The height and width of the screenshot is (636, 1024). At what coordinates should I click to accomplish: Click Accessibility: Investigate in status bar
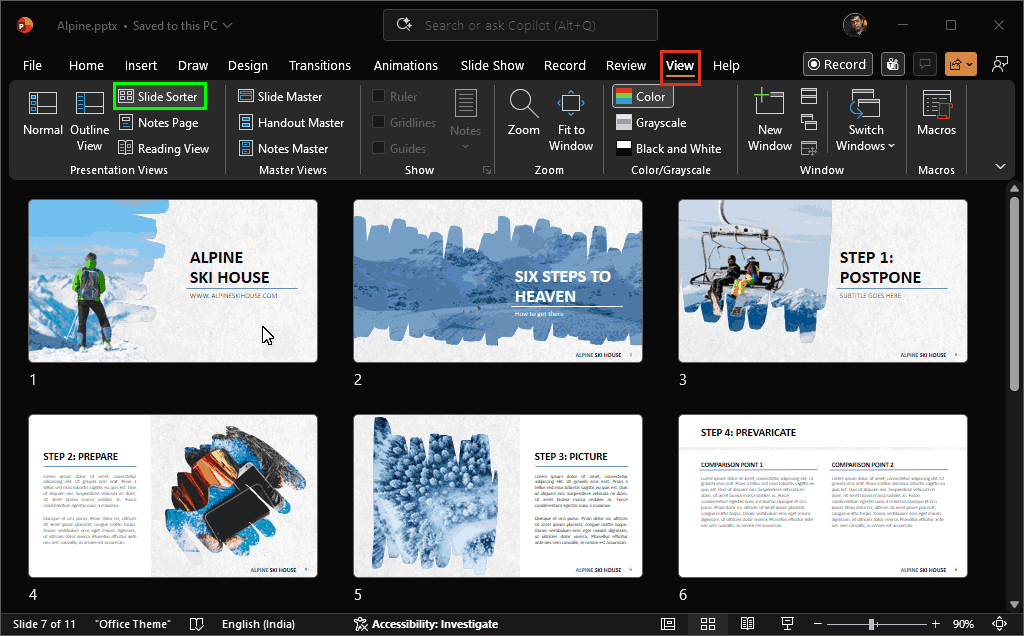427,623
